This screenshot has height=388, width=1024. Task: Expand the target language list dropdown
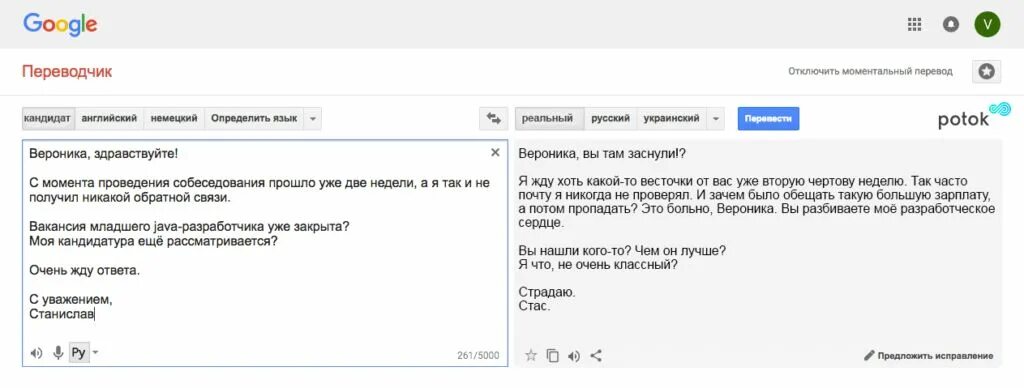pos(716,119)
